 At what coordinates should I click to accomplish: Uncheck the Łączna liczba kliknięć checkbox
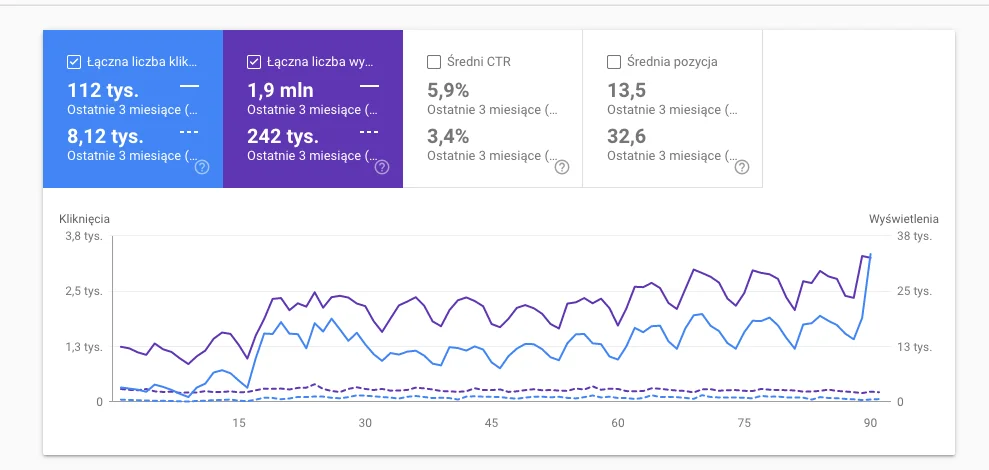pos(74,62)
